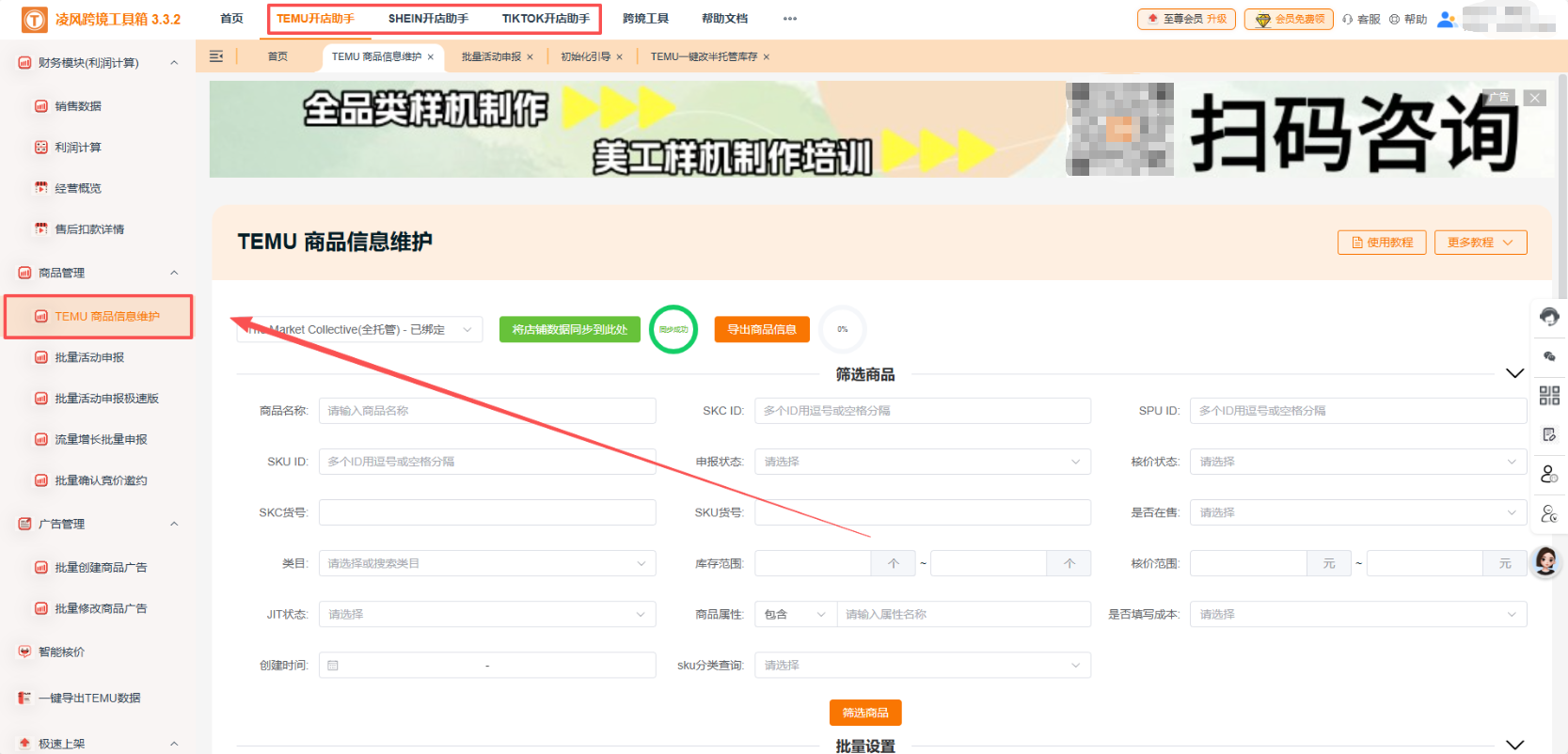The height and width of the screenshot is (754, 1568).
Task: Switch to TIKTOK开店助手 top menu
Action: click(546, 19)
